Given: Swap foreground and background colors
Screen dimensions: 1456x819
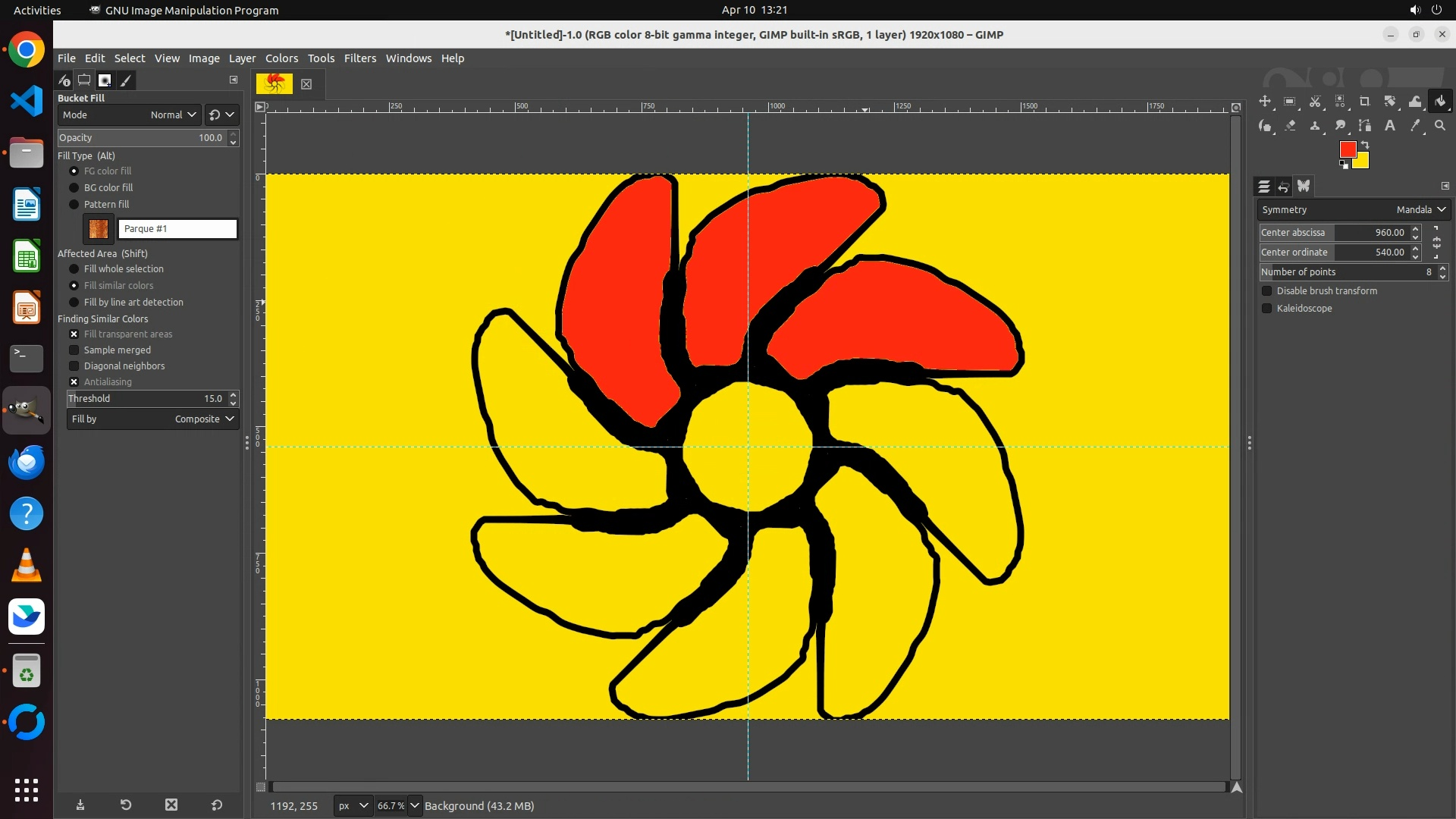Looking at the screenshot, I should tap(1365, 145).
